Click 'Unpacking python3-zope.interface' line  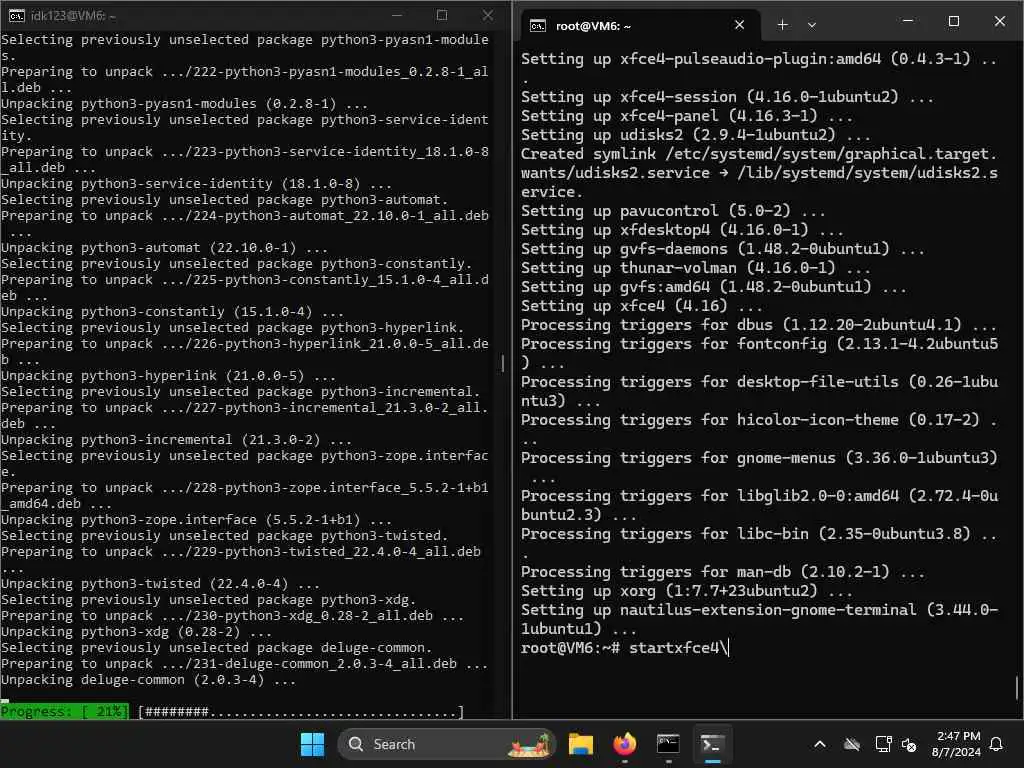(x=196, y=519)
